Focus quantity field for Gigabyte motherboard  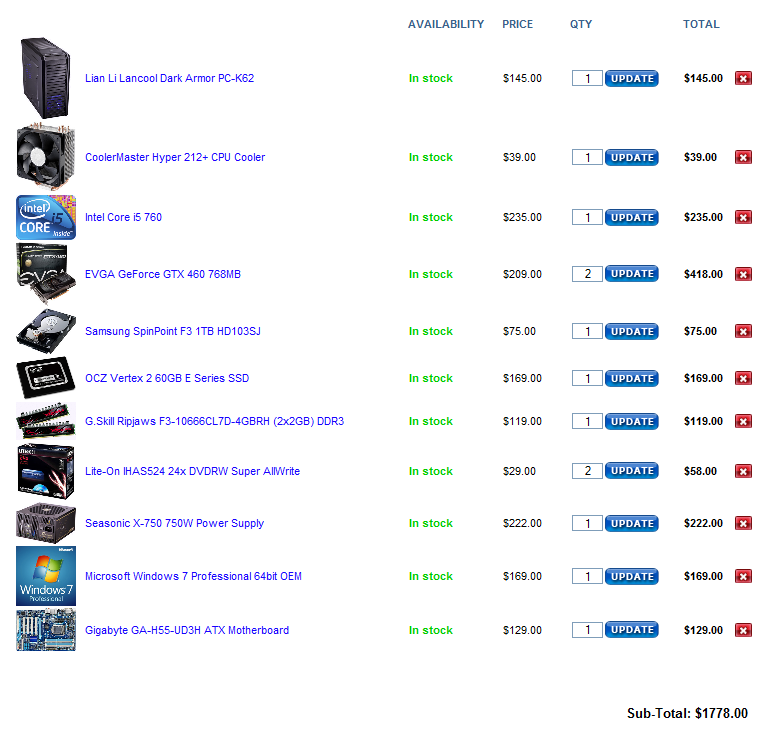coord(587,630)
